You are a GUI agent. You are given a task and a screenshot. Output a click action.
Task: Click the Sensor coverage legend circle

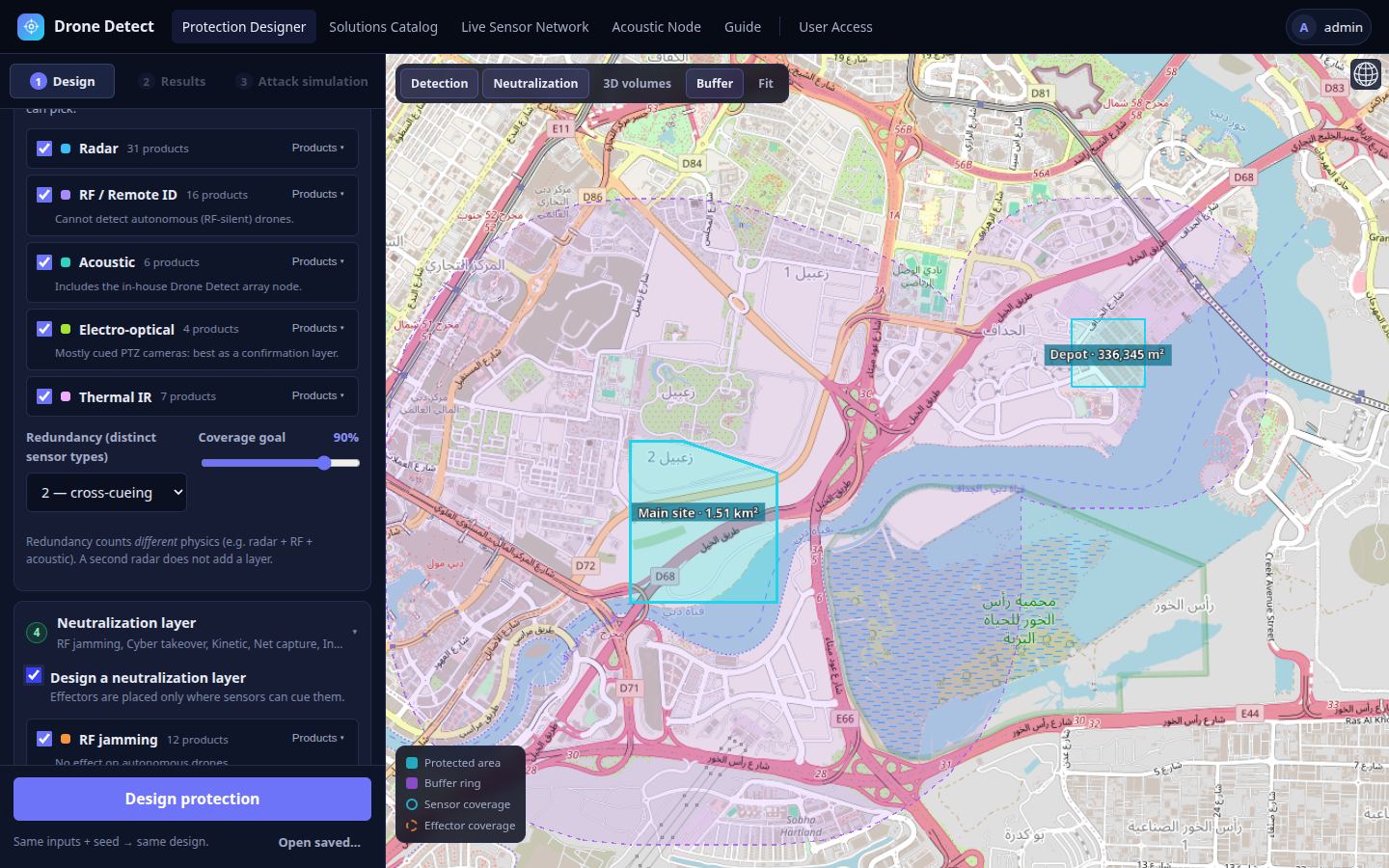[412, 804]
